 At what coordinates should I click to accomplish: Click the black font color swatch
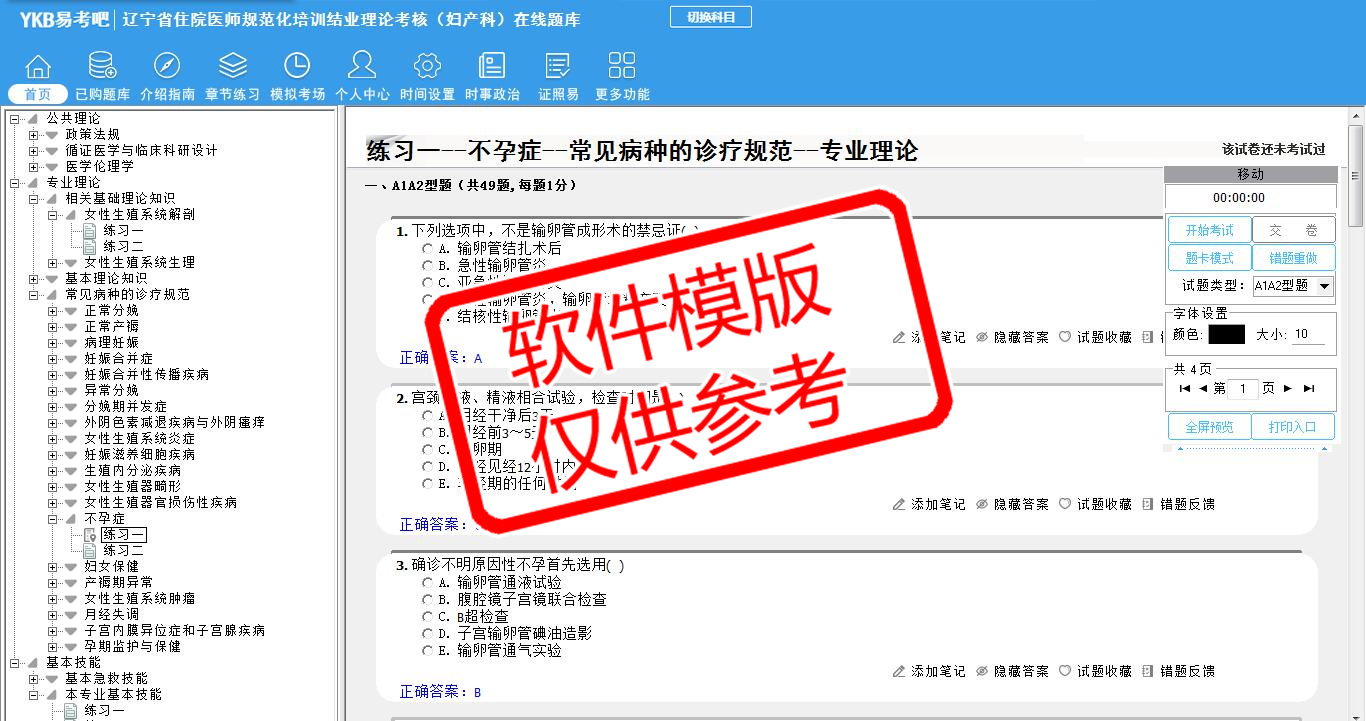(1226, 335)
